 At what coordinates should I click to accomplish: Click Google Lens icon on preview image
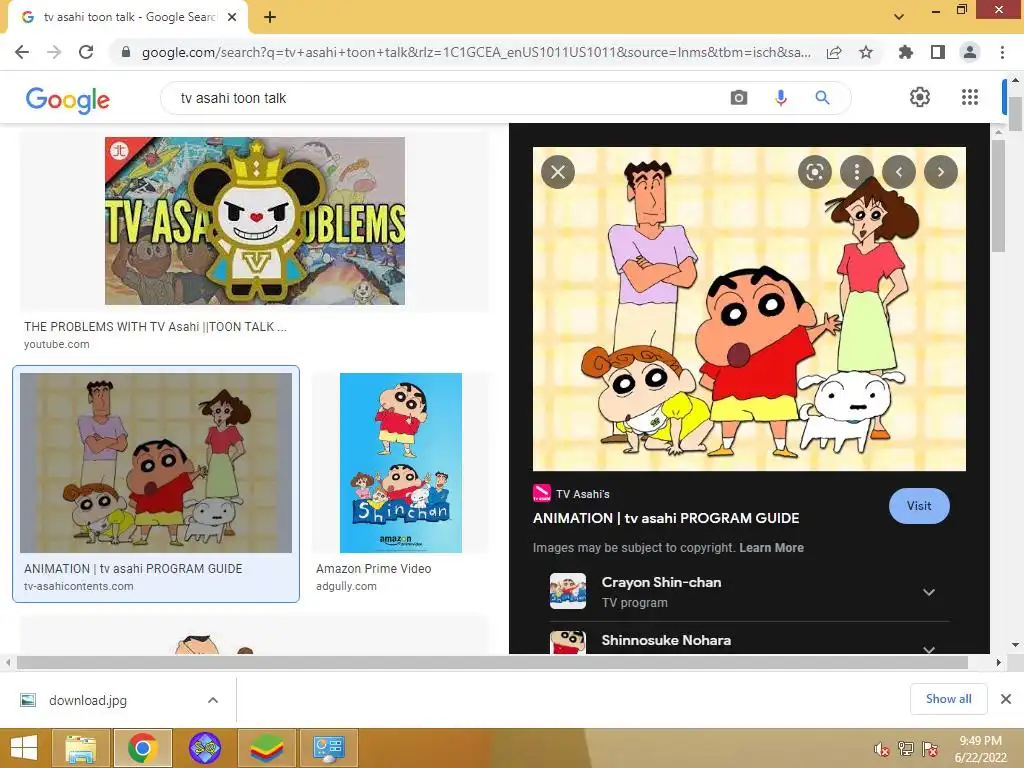814,172
